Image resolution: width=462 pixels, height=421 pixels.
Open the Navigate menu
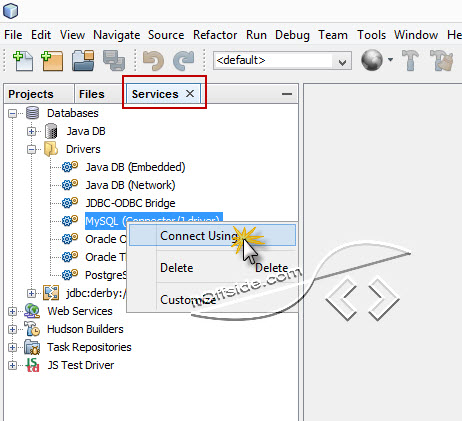(116, 35)
